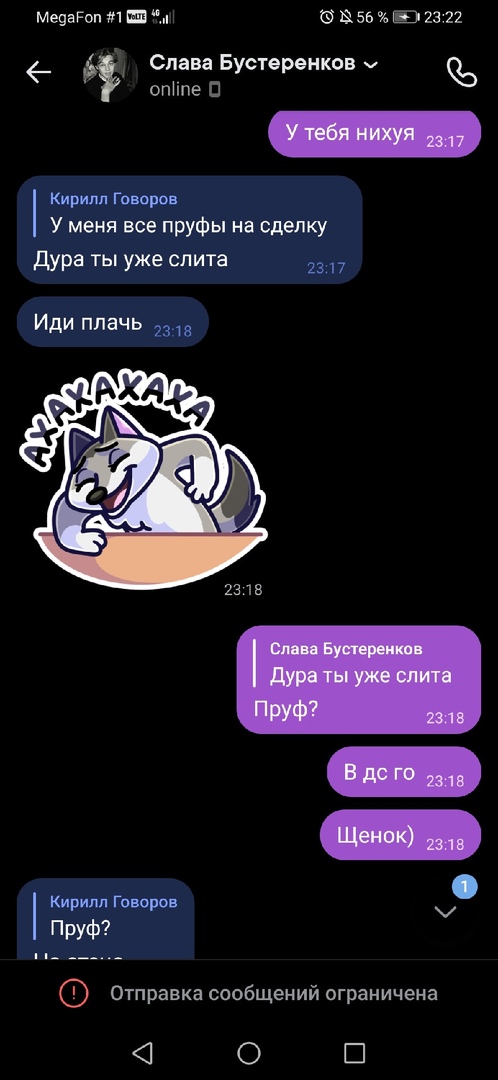The image size is (498, 1080).
Task: Go to Android home circle button
Action: (249, 1052)
